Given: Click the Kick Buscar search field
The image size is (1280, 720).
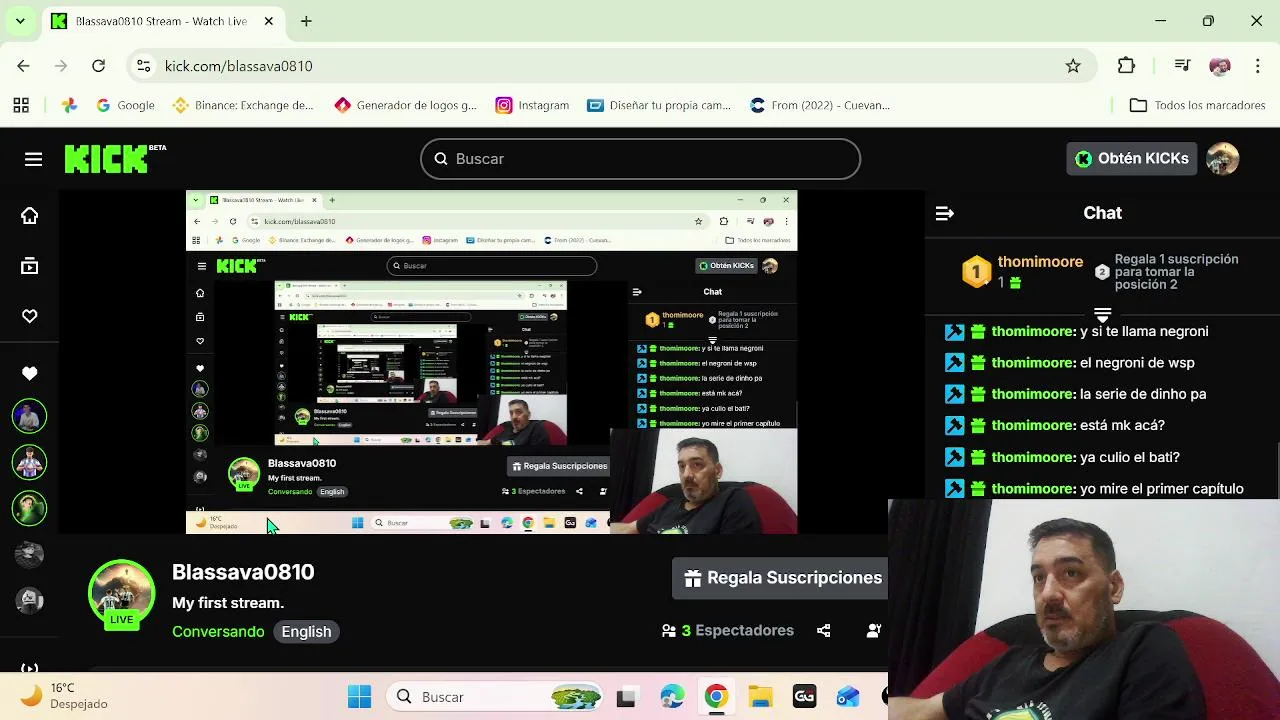Looking at the screenshot, I should coord(640,159).
